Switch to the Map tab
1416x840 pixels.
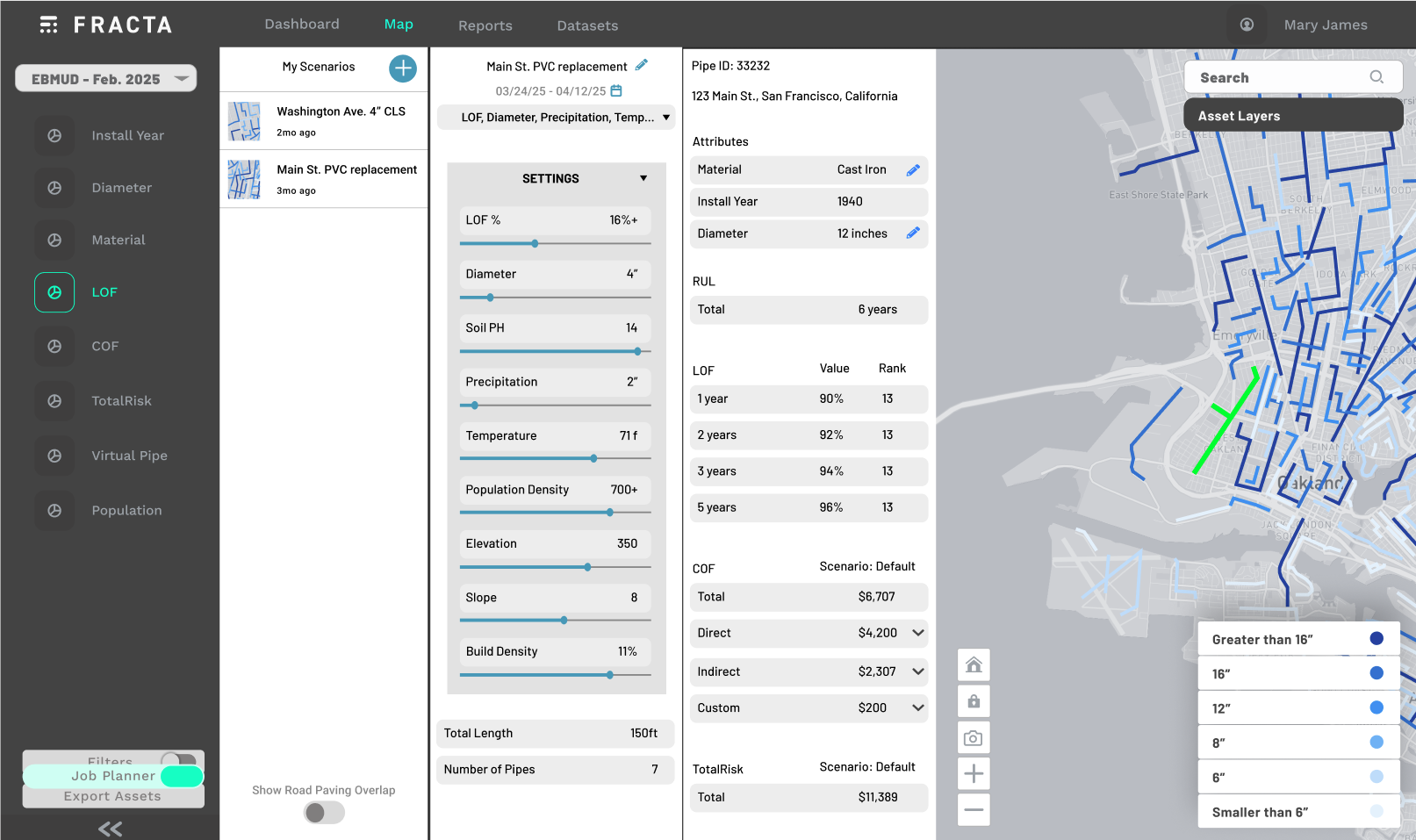399,24
